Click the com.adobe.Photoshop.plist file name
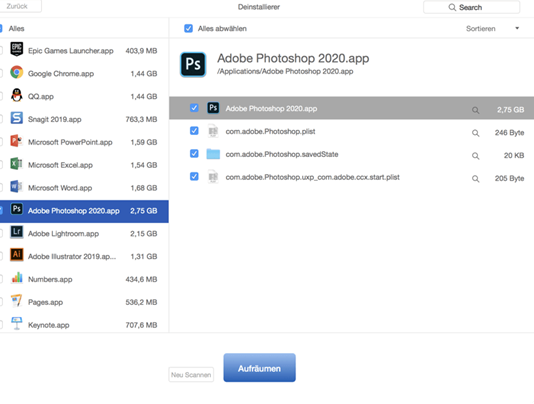Screen dimensions: 534x404 270,131
